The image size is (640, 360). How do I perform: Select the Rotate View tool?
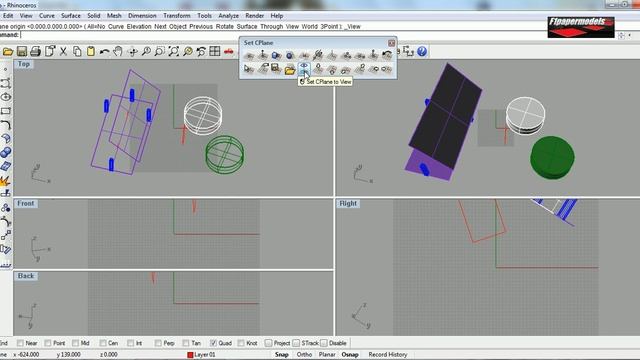pyautogui.click(x=132, y=51)
